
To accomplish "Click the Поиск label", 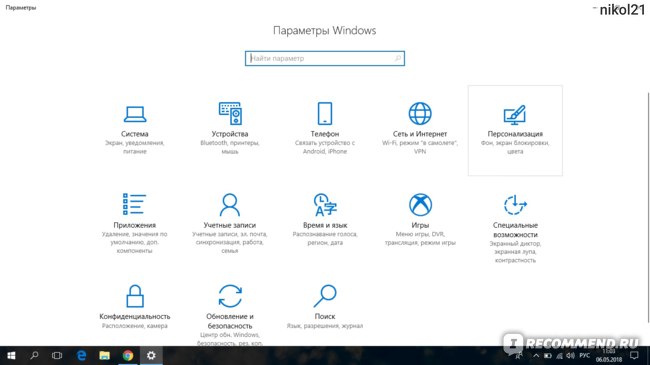I will point(325,316).
